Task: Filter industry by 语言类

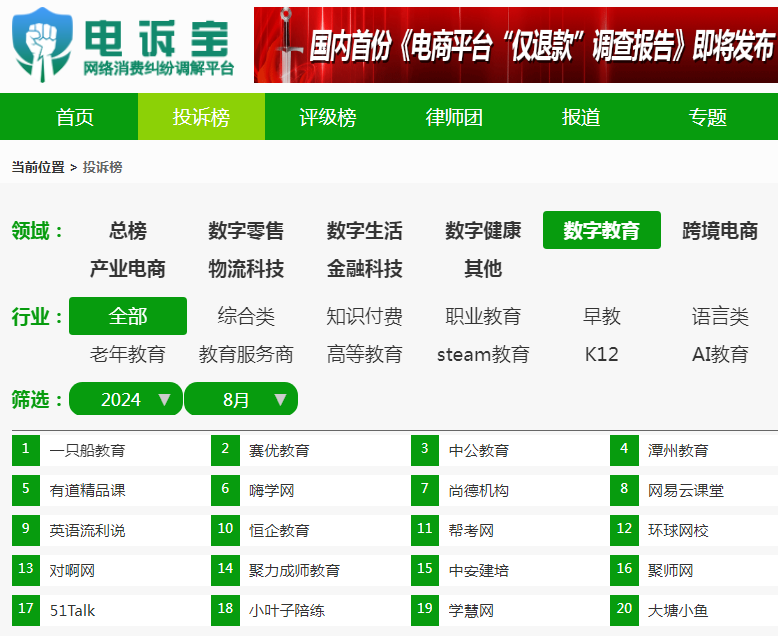Action: pyautogui.click(x=720, y=316)
